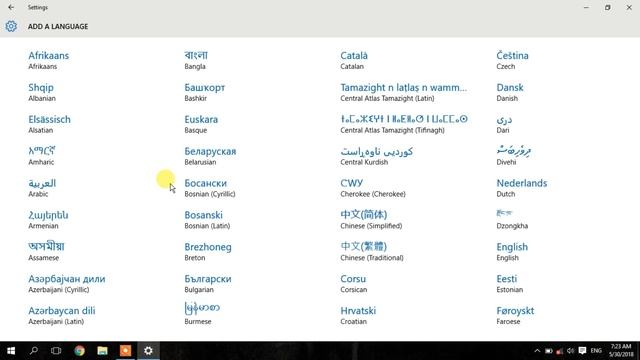Open the Windows Start menu
This screenshot has height=360, width=640.
tap(11, 351)
